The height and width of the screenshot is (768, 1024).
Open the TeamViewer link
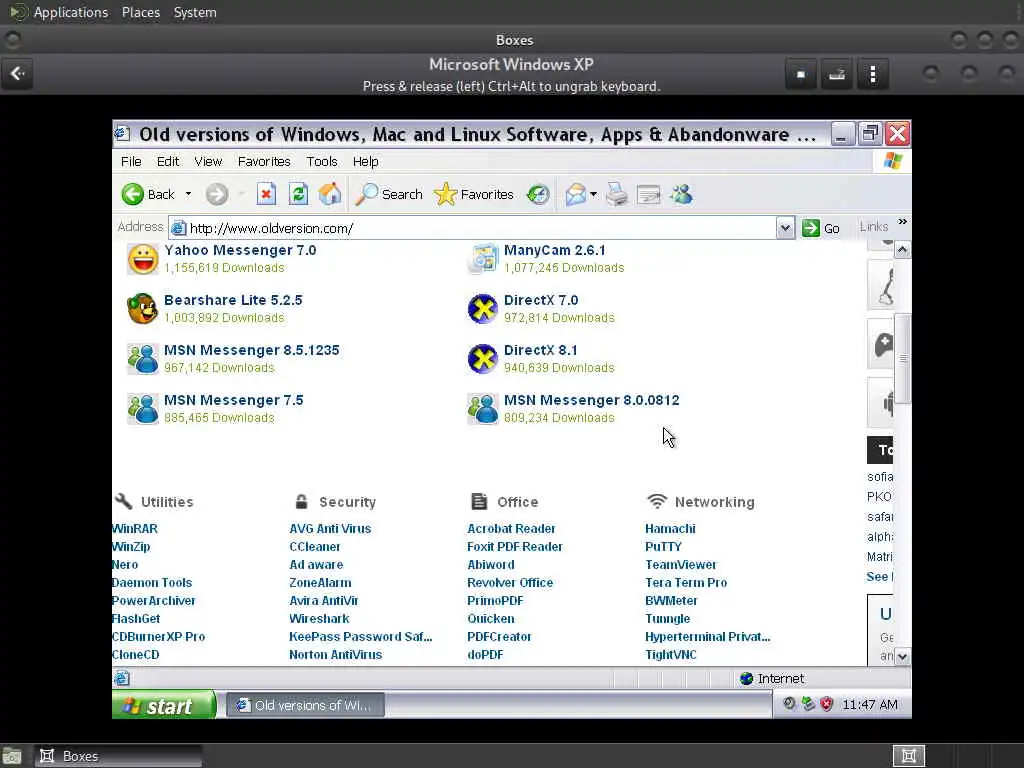click(680, 564)
